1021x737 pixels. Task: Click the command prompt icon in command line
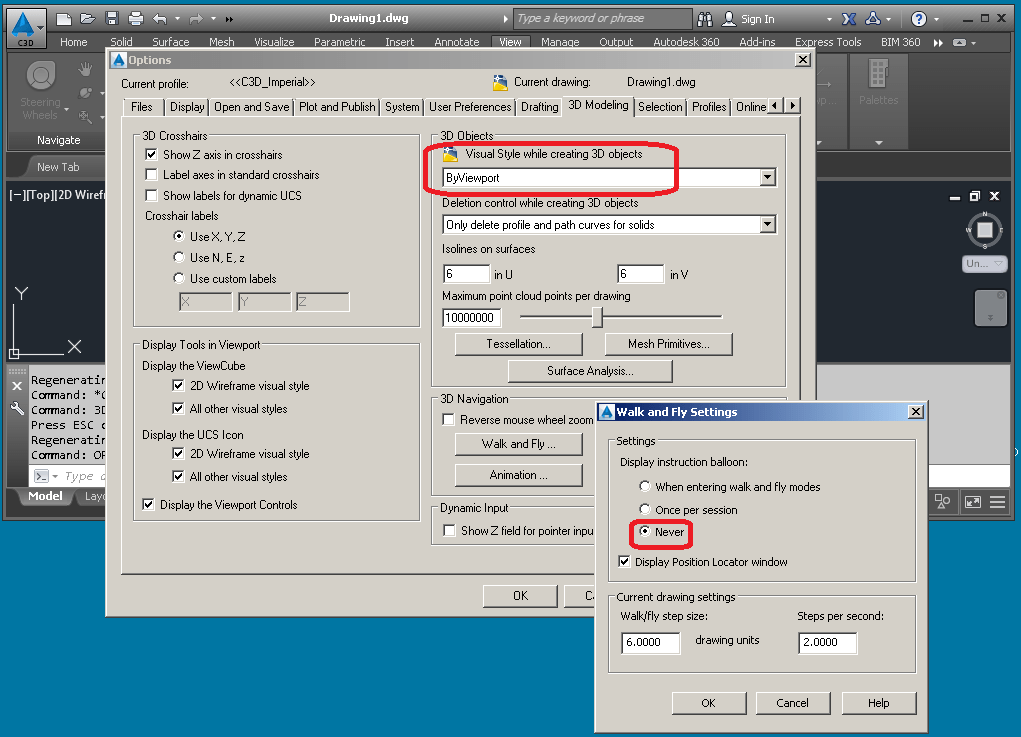point(41,476)
